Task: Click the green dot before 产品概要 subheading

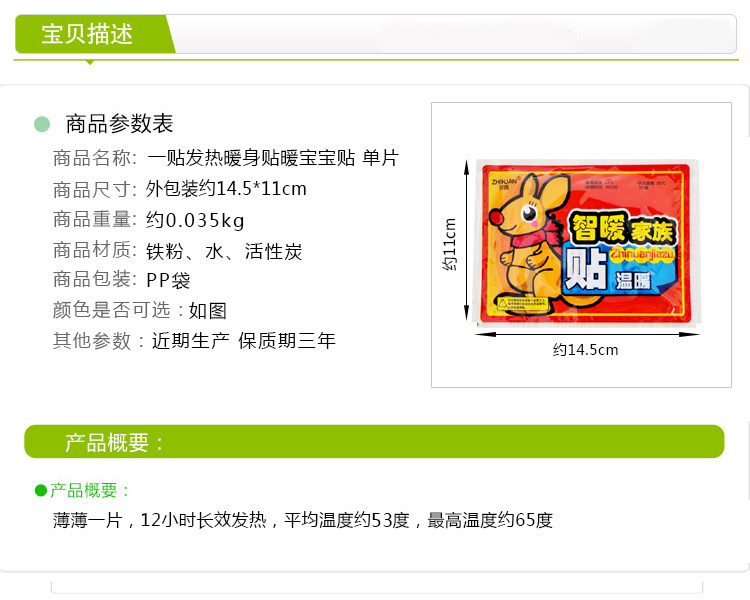Action: [x=41, y=490]
